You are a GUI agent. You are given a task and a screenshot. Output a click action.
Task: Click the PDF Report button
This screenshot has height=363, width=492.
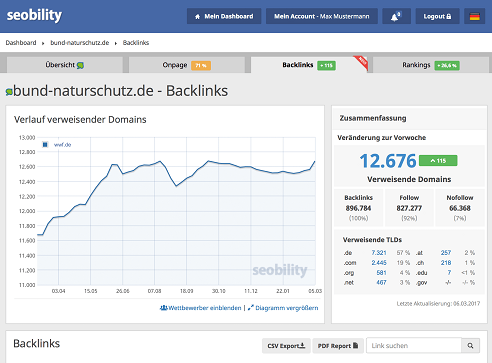(x=338, y=346)
